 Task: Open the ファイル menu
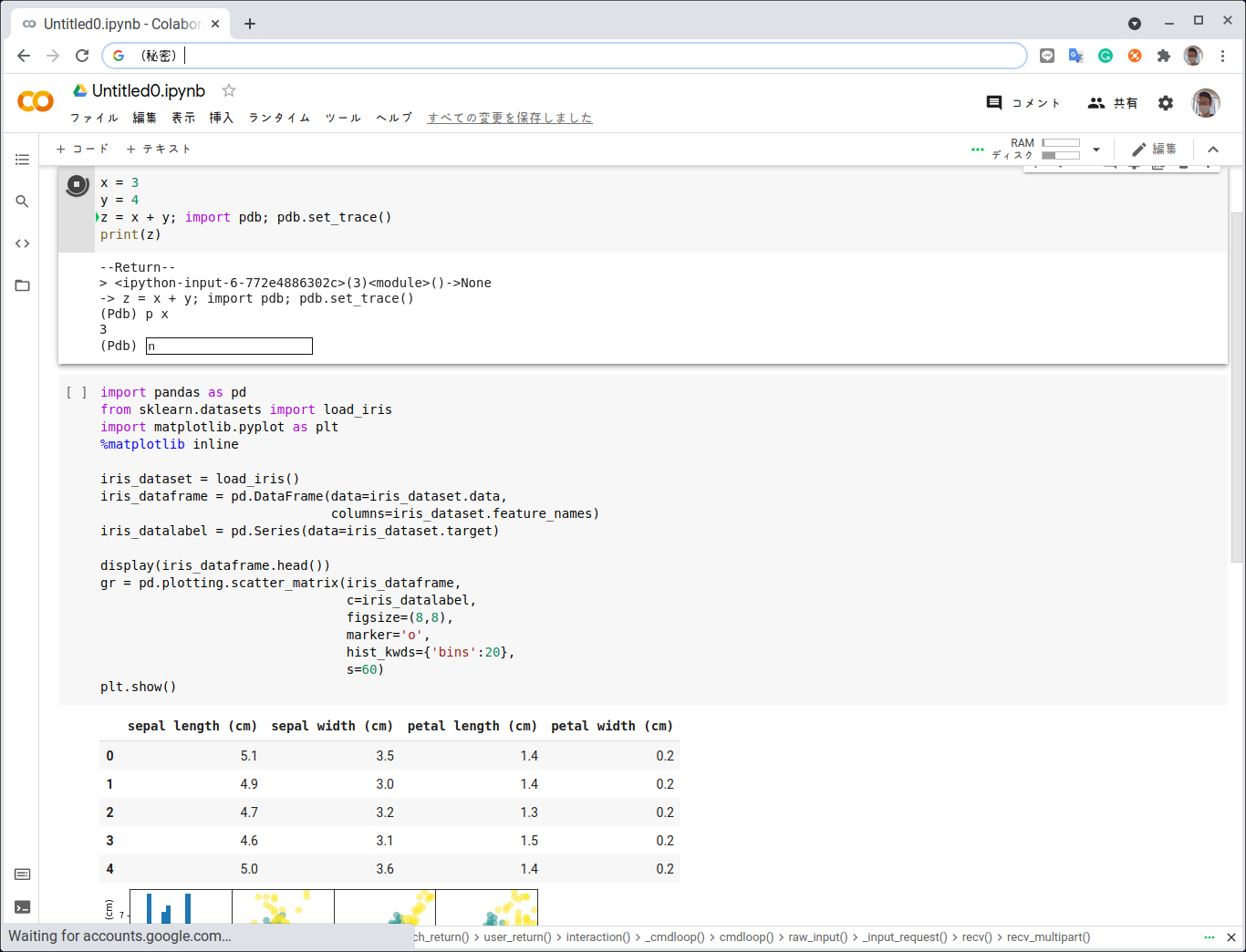click(x=95, y=118)
